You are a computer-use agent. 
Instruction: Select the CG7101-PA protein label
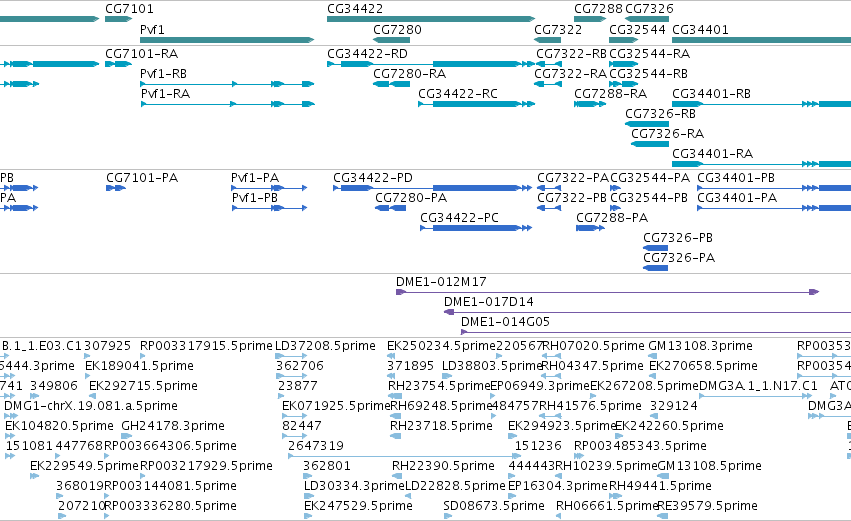142,178
